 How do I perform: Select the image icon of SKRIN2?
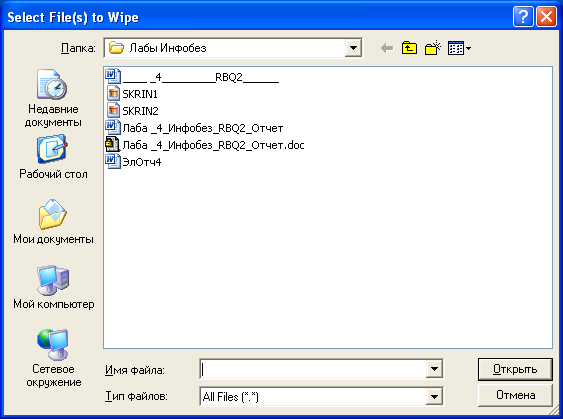[113, 110]
